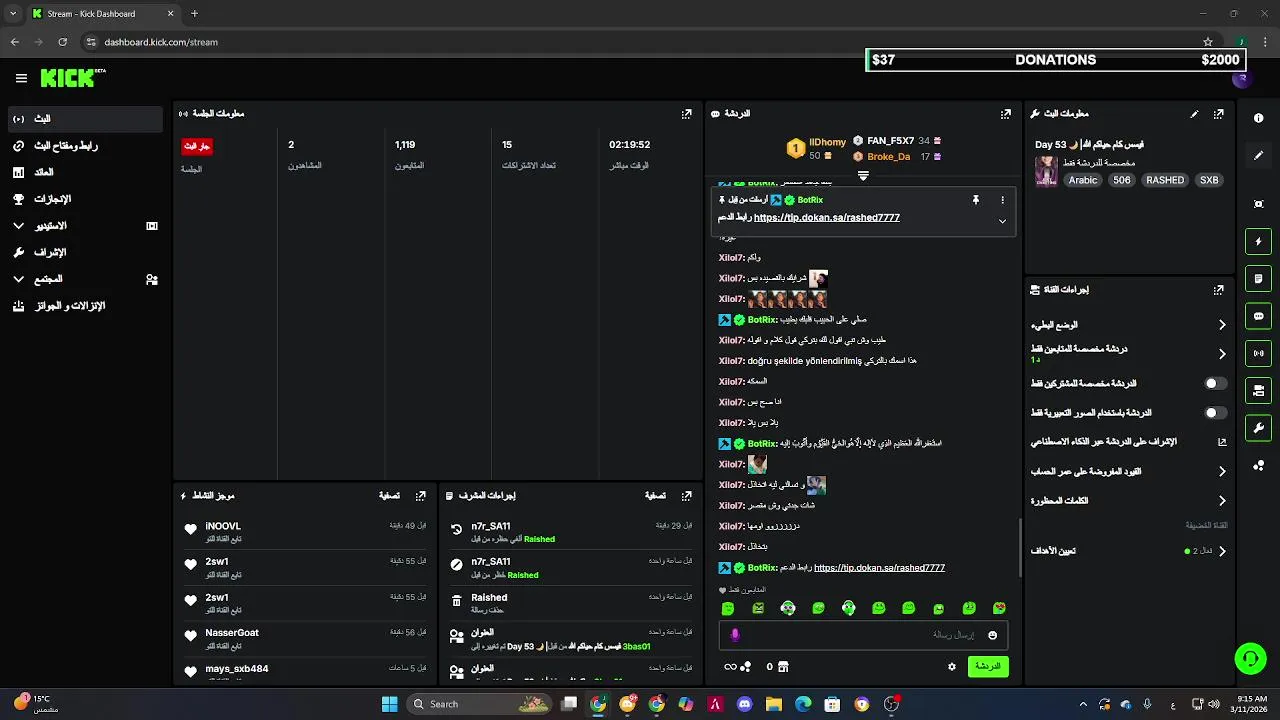
Task: Click the focus frame icon in right toolbar
Action: point(1258,204)
